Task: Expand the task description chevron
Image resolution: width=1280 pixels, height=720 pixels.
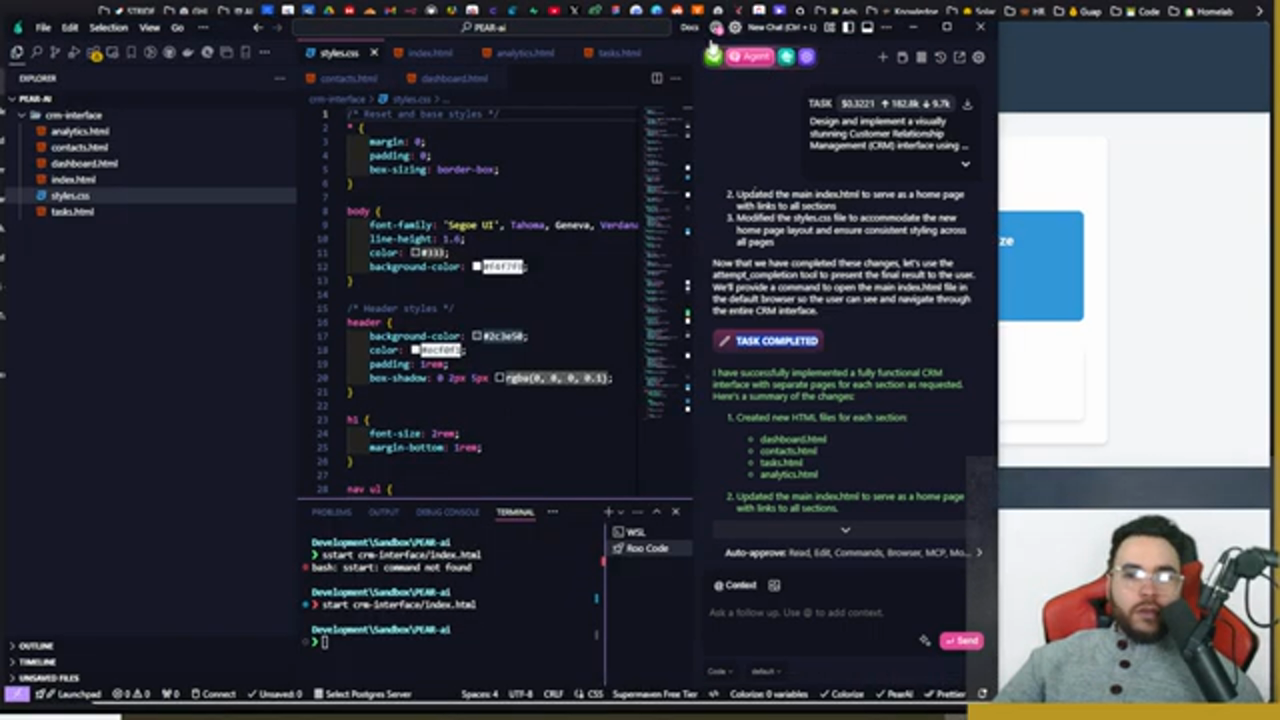Action: pyautogui.click(x=965, y=163)
